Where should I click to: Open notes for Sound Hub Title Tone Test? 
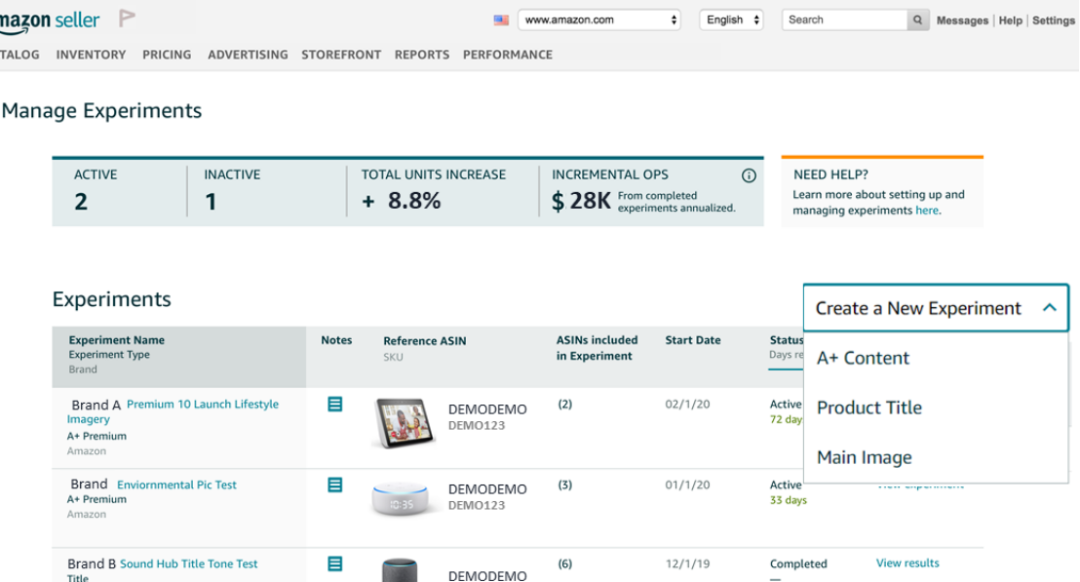pos(335,564)
